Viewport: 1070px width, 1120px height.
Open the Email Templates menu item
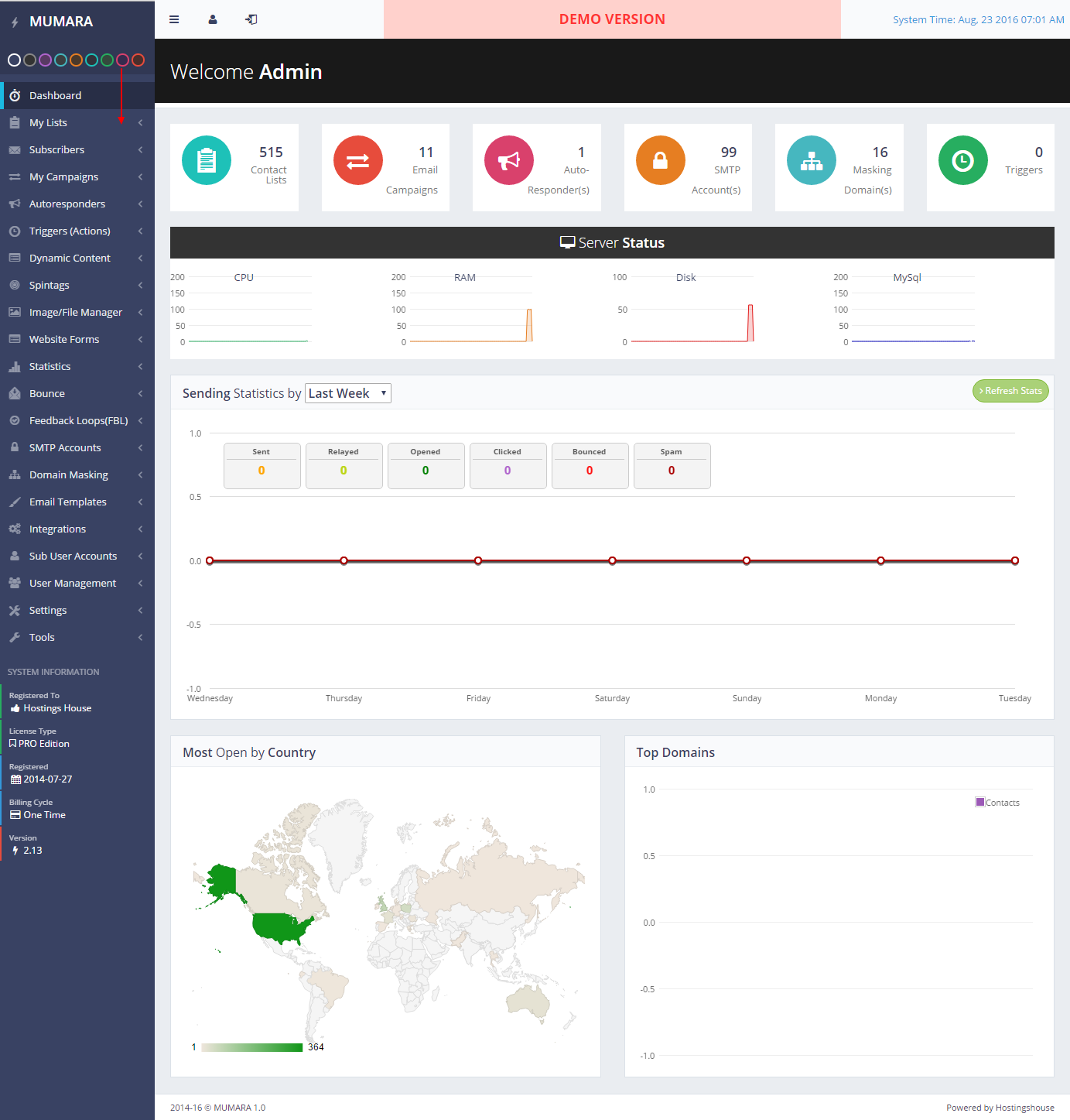pyautogui.click(x=68, y=502)
